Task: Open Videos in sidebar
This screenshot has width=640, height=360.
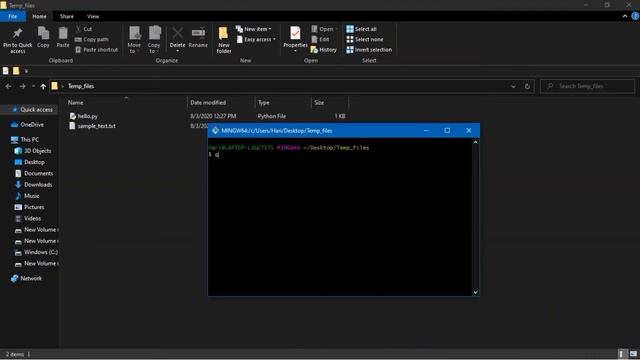Action: click(x=28, y=218)
